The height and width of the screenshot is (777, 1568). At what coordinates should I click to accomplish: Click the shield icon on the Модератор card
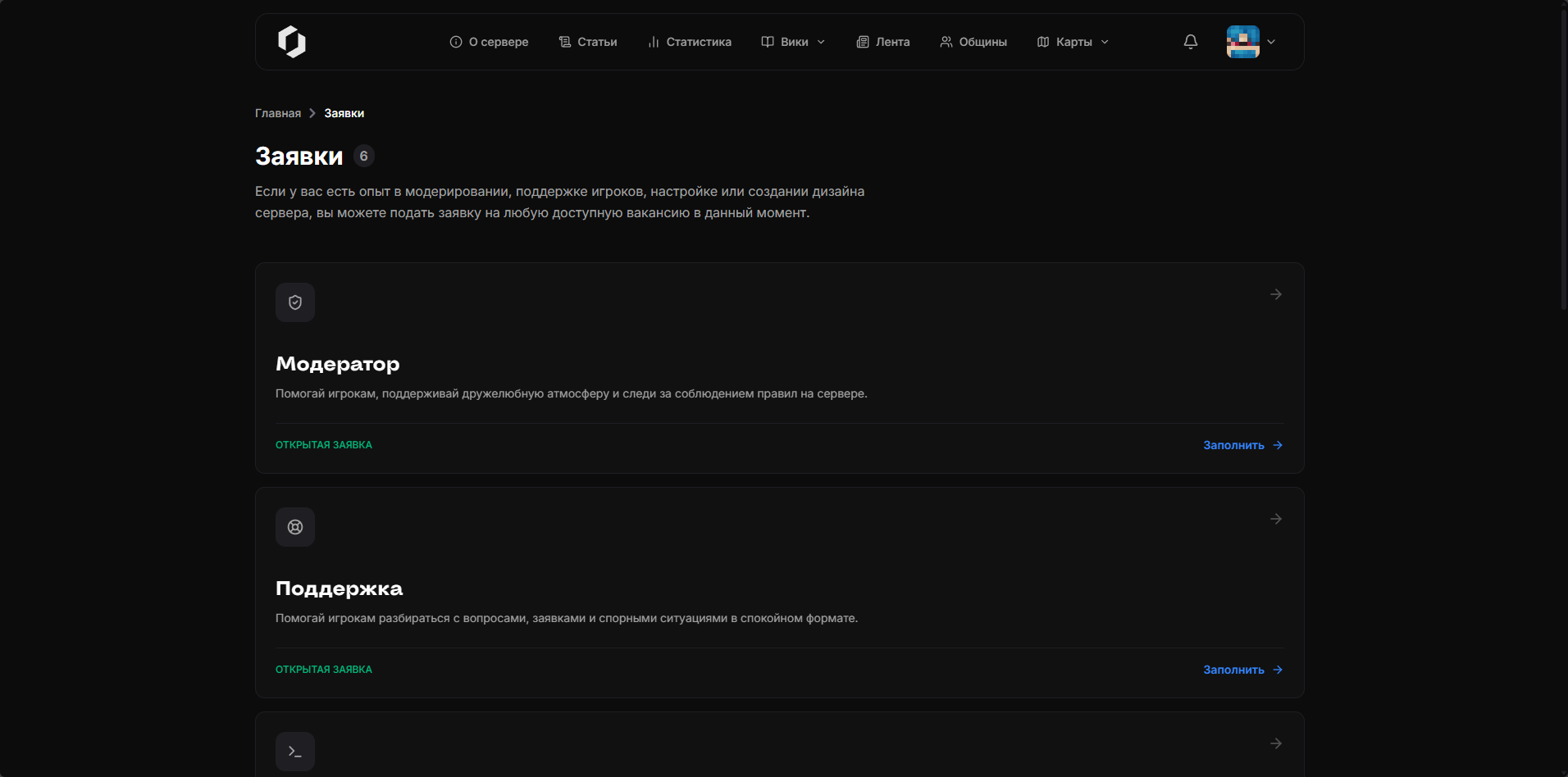click(x=295, y=302)
